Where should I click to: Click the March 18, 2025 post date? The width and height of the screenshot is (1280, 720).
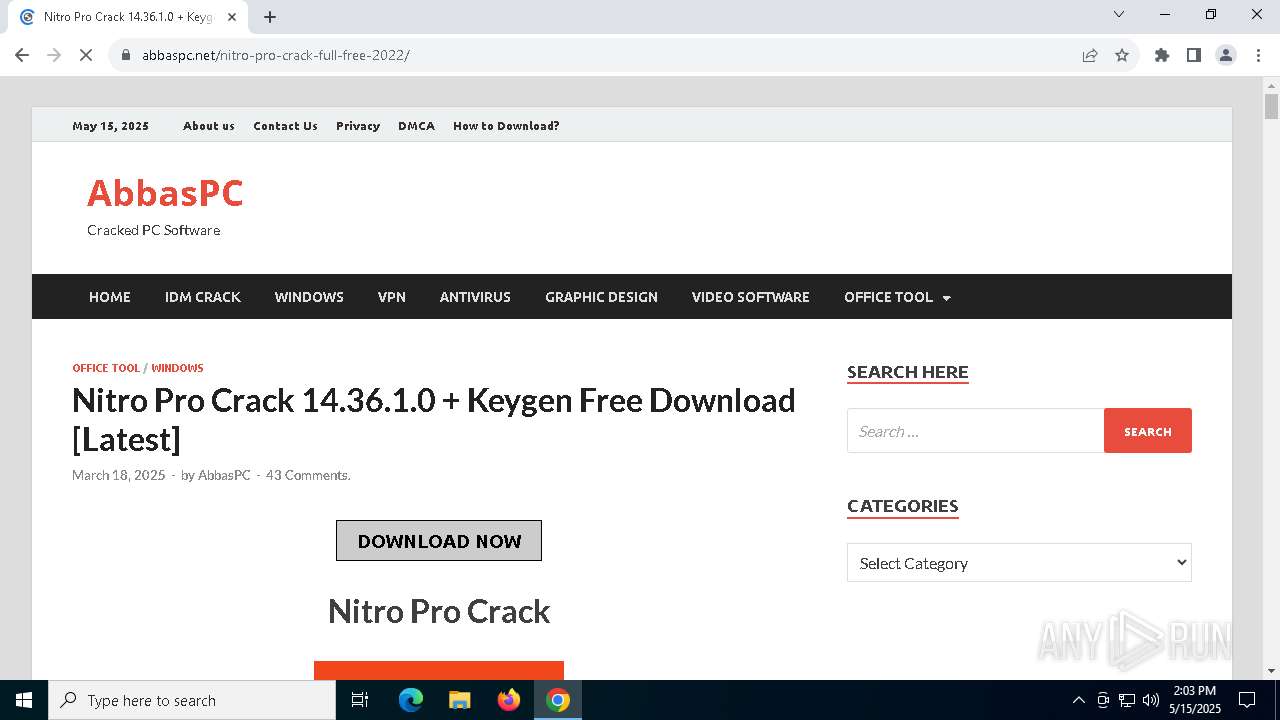pyautogui.click(x=118, y=475)
